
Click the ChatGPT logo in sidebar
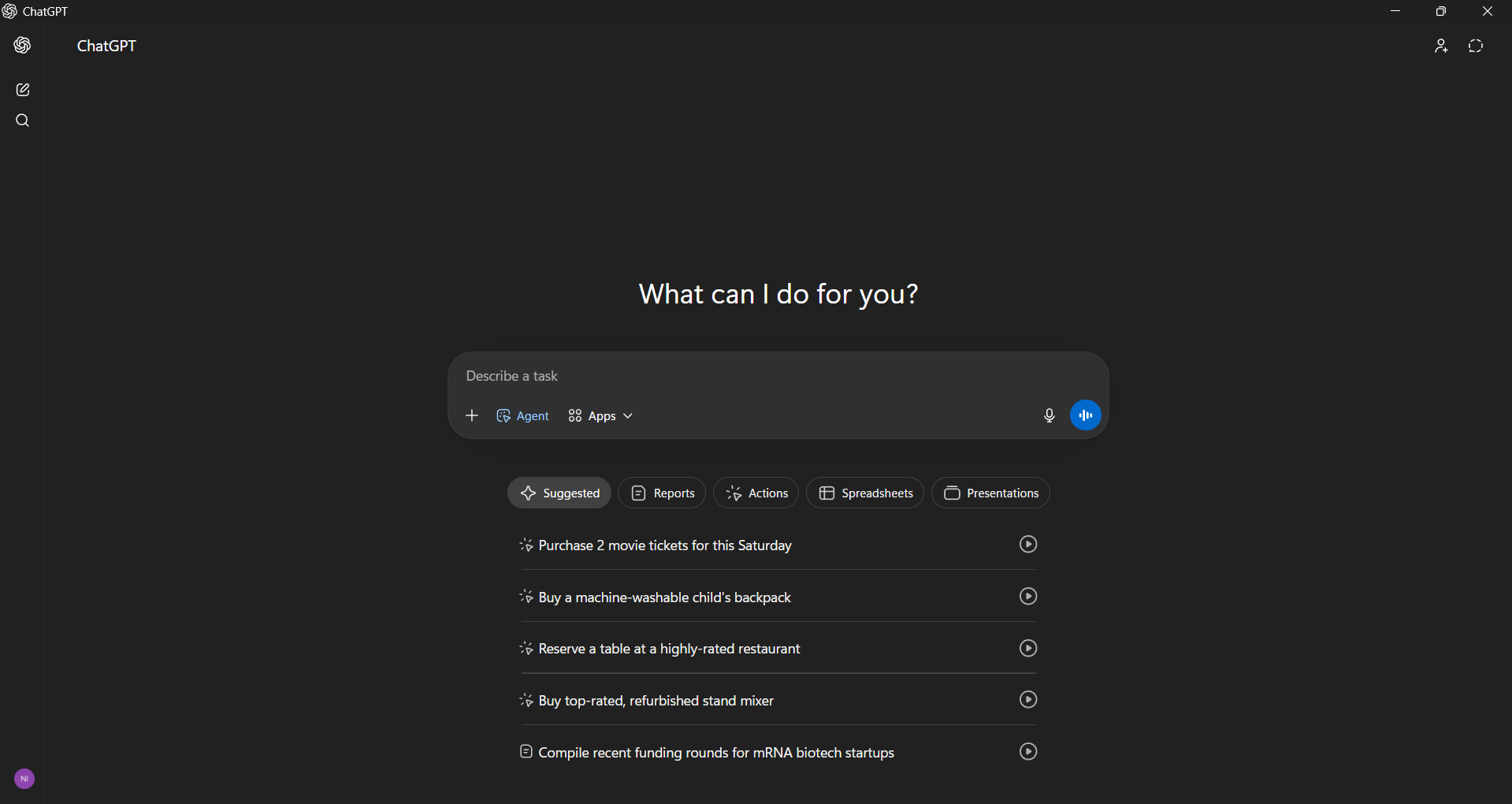pyautogui.click(x=22, y=46)
